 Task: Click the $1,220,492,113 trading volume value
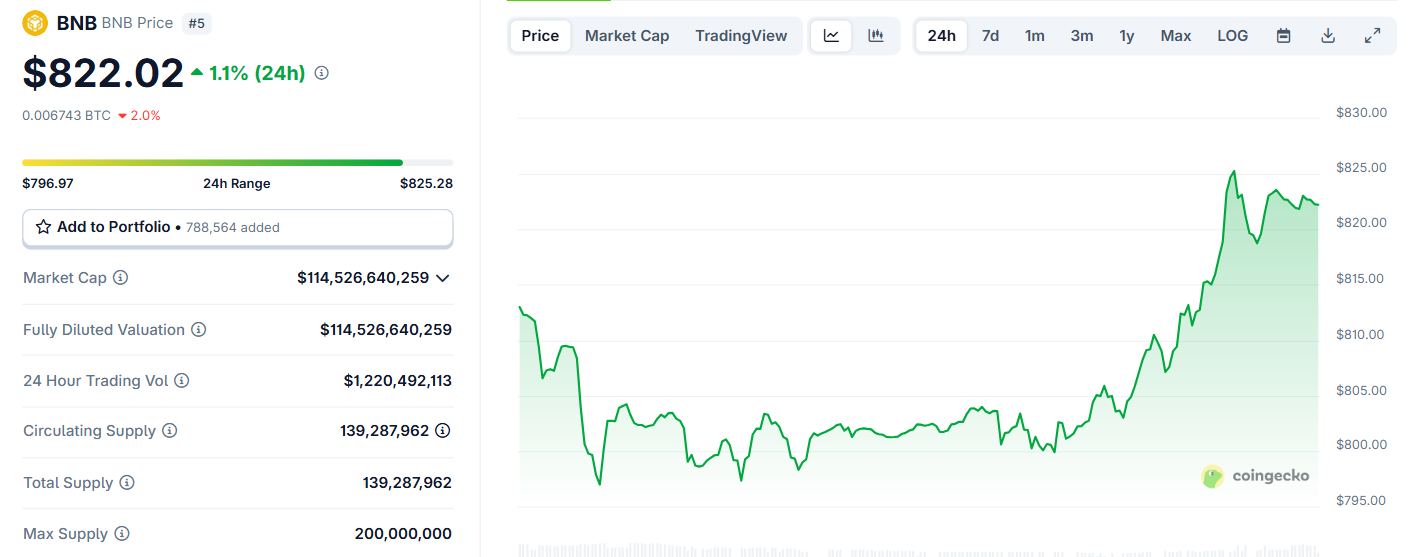[398, 381]
